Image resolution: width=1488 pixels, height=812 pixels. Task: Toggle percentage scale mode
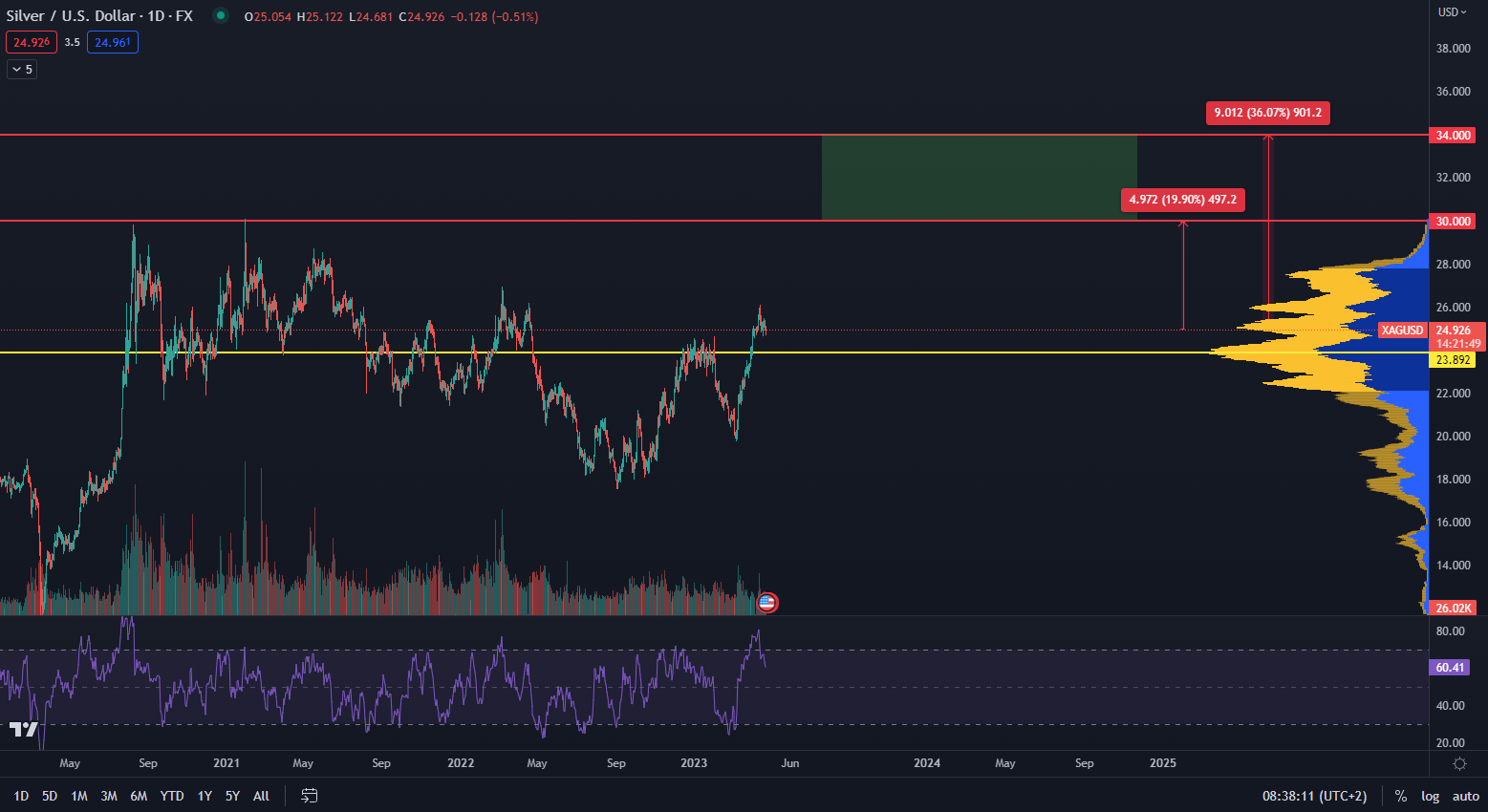pyautogui.click(x=1400, y=796)
